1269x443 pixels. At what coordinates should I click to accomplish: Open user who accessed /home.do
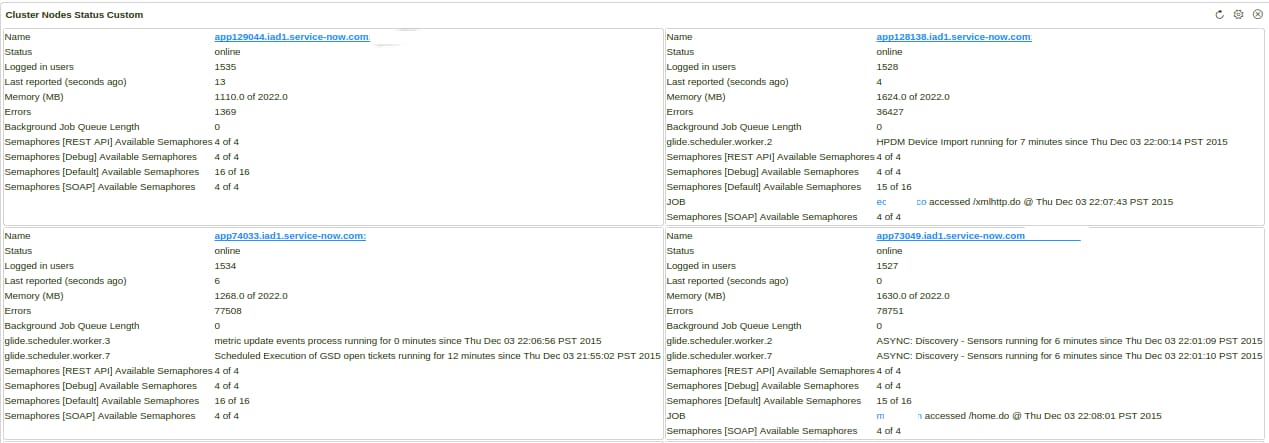pos(898,416)
